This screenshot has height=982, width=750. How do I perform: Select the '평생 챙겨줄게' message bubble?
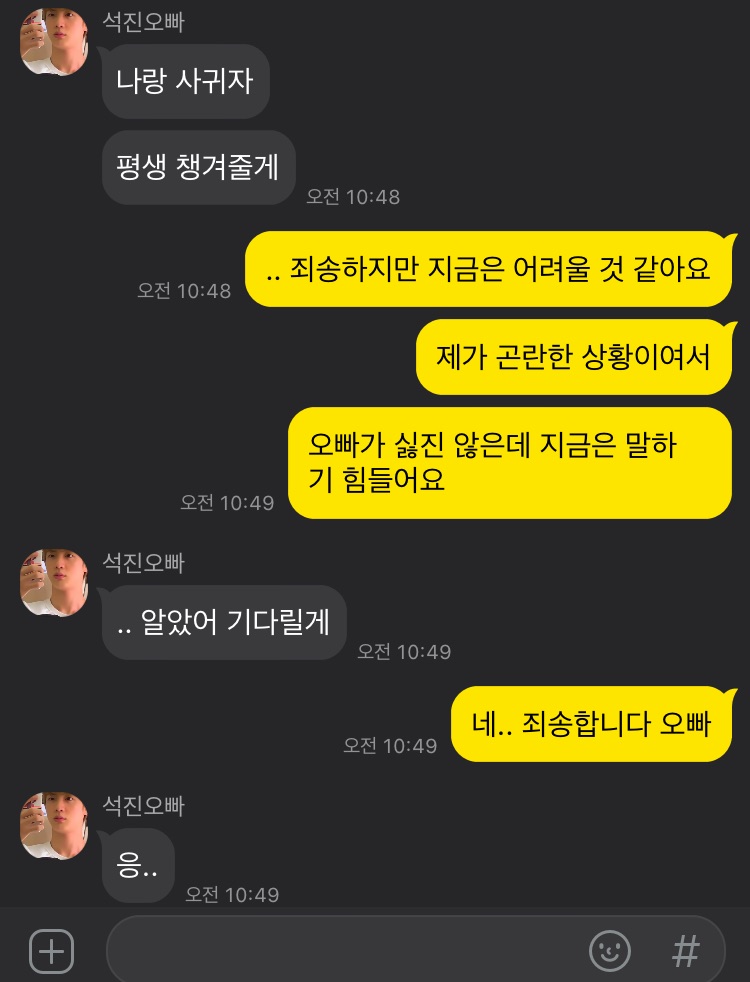click(x=198, y=167)
